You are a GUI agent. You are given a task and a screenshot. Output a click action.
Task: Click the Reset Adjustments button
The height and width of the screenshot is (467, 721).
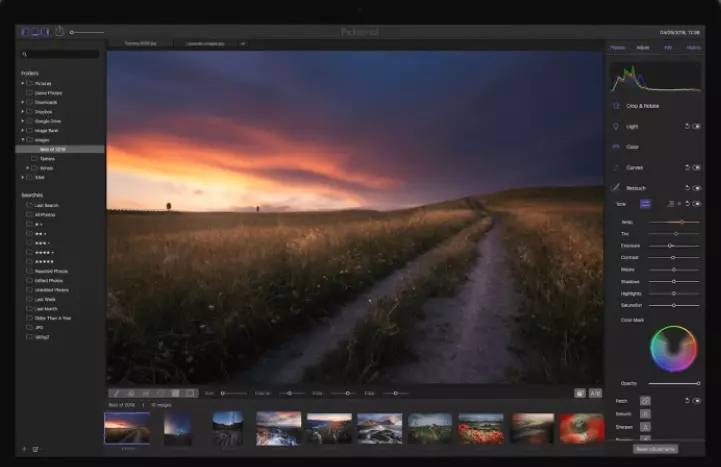(655, 449)
